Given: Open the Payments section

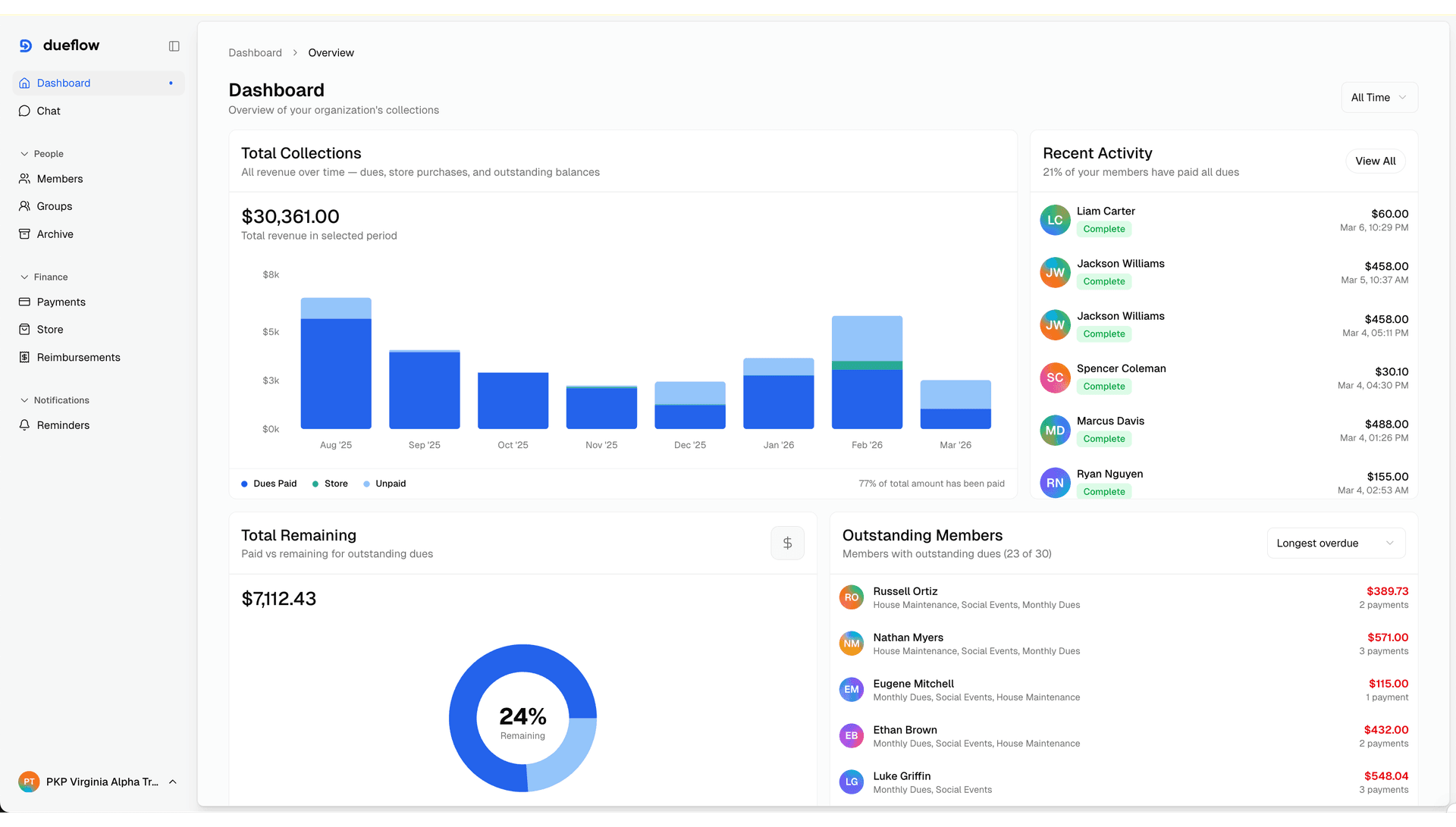Looking at the screenshot, I should pos(61,302).
